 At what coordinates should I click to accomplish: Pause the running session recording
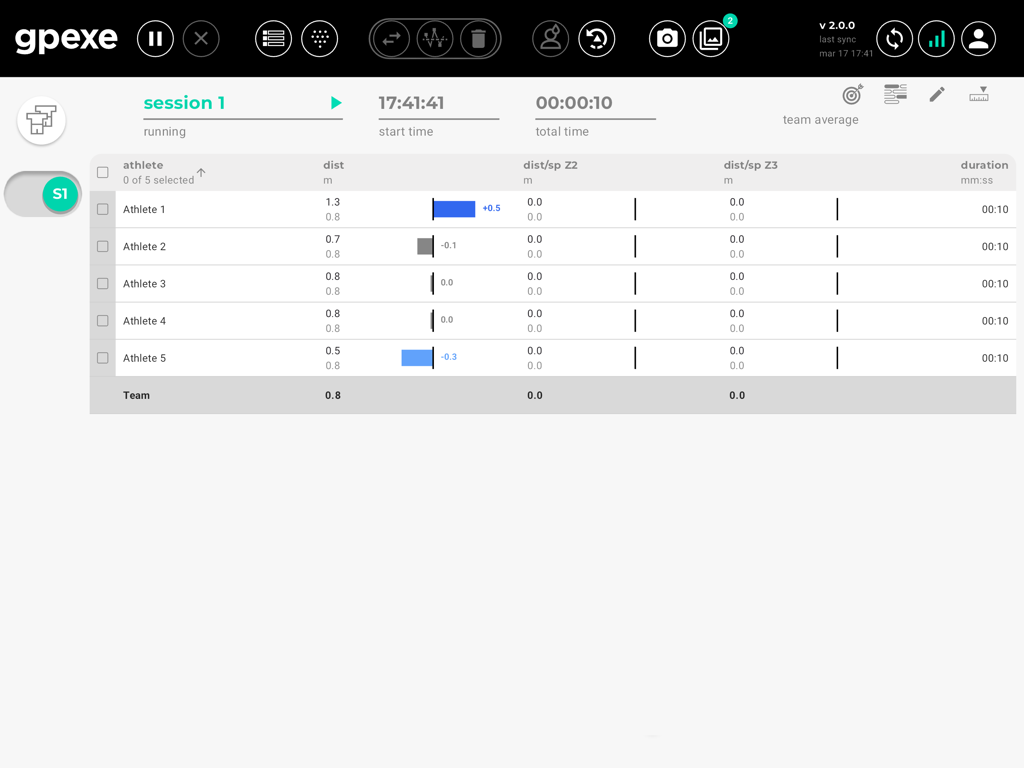(x=155, y=38)
